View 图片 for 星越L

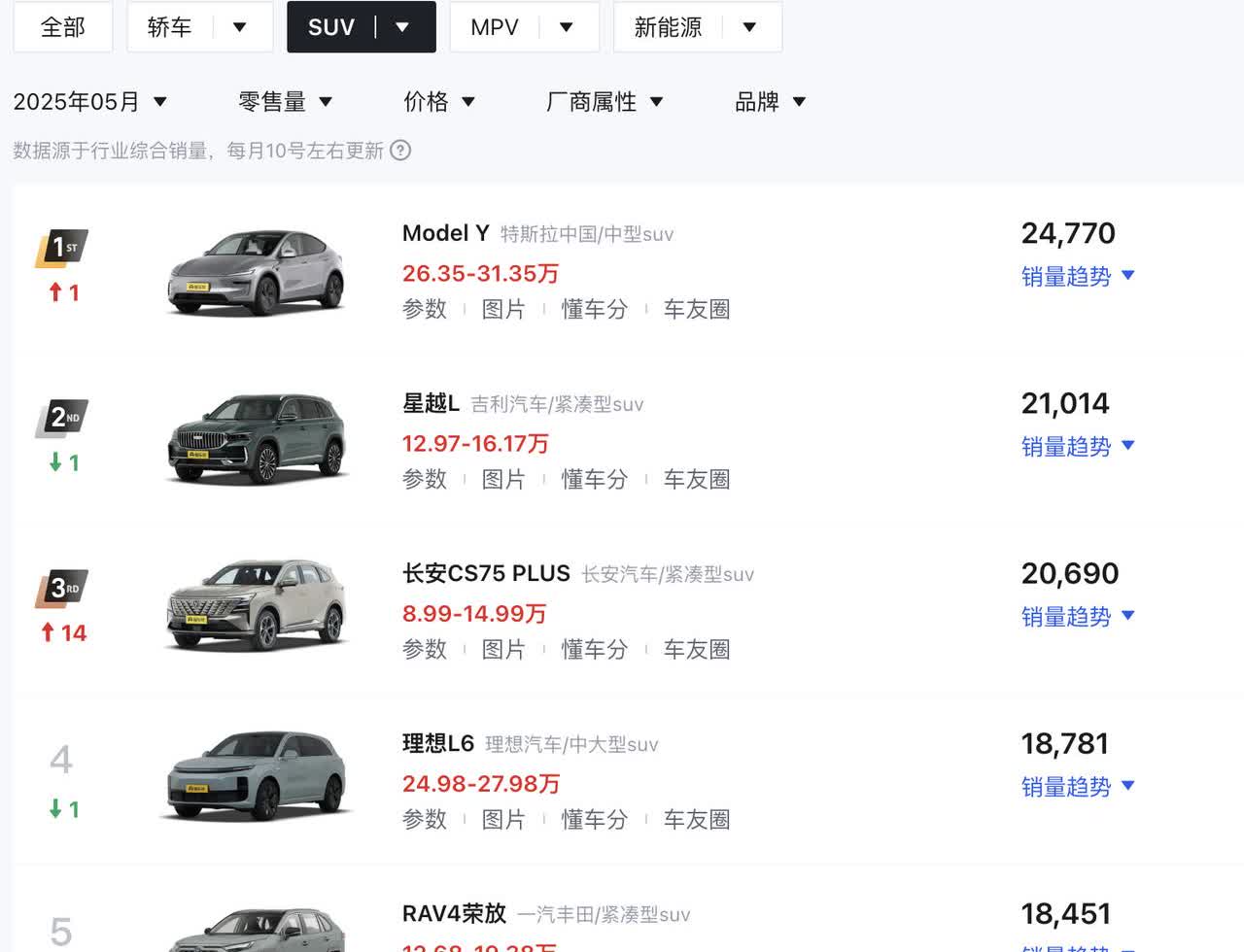(503, 479)
